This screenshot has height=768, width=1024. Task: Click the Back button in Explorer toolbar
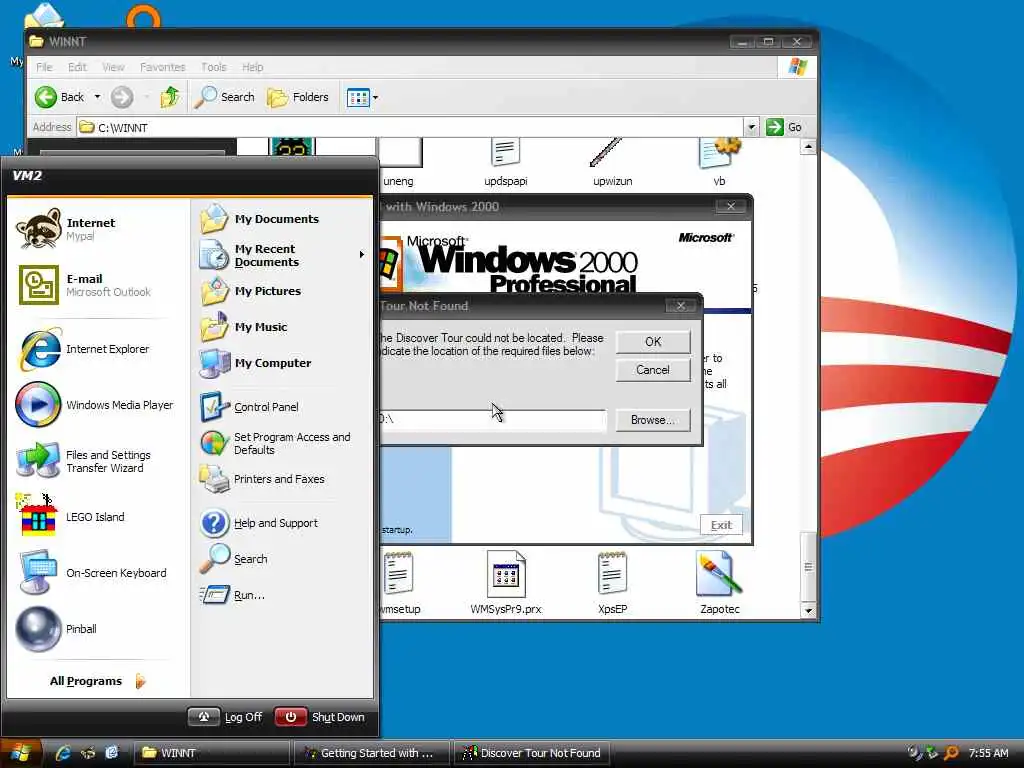point(59,97)
